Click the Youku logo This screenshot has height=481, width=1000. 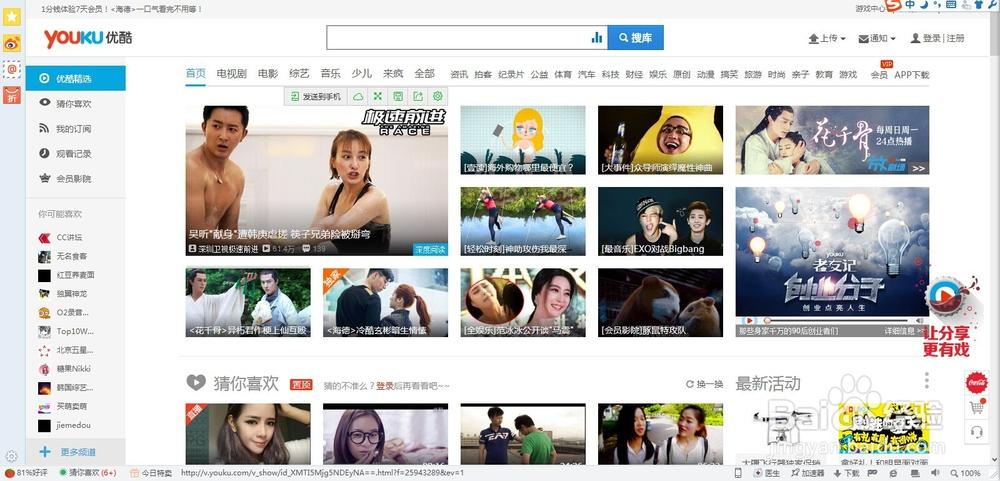[88, 38]
